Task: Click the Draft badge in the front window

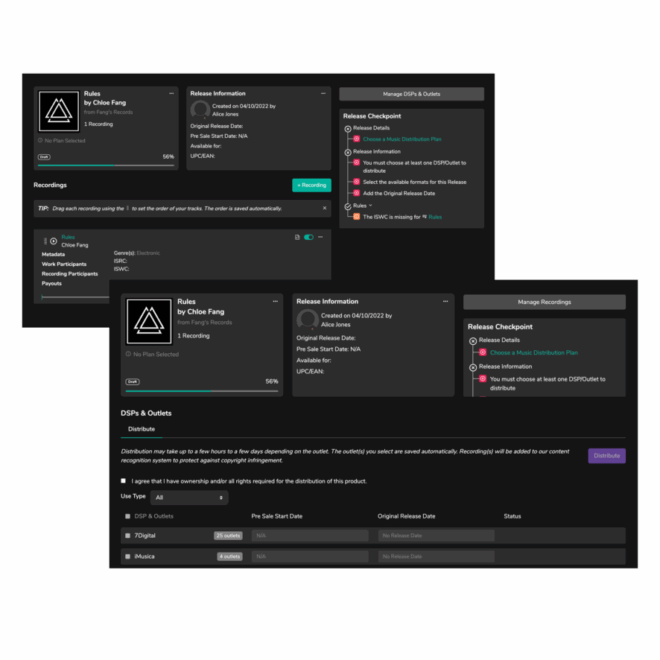Action: coord(133,382)
